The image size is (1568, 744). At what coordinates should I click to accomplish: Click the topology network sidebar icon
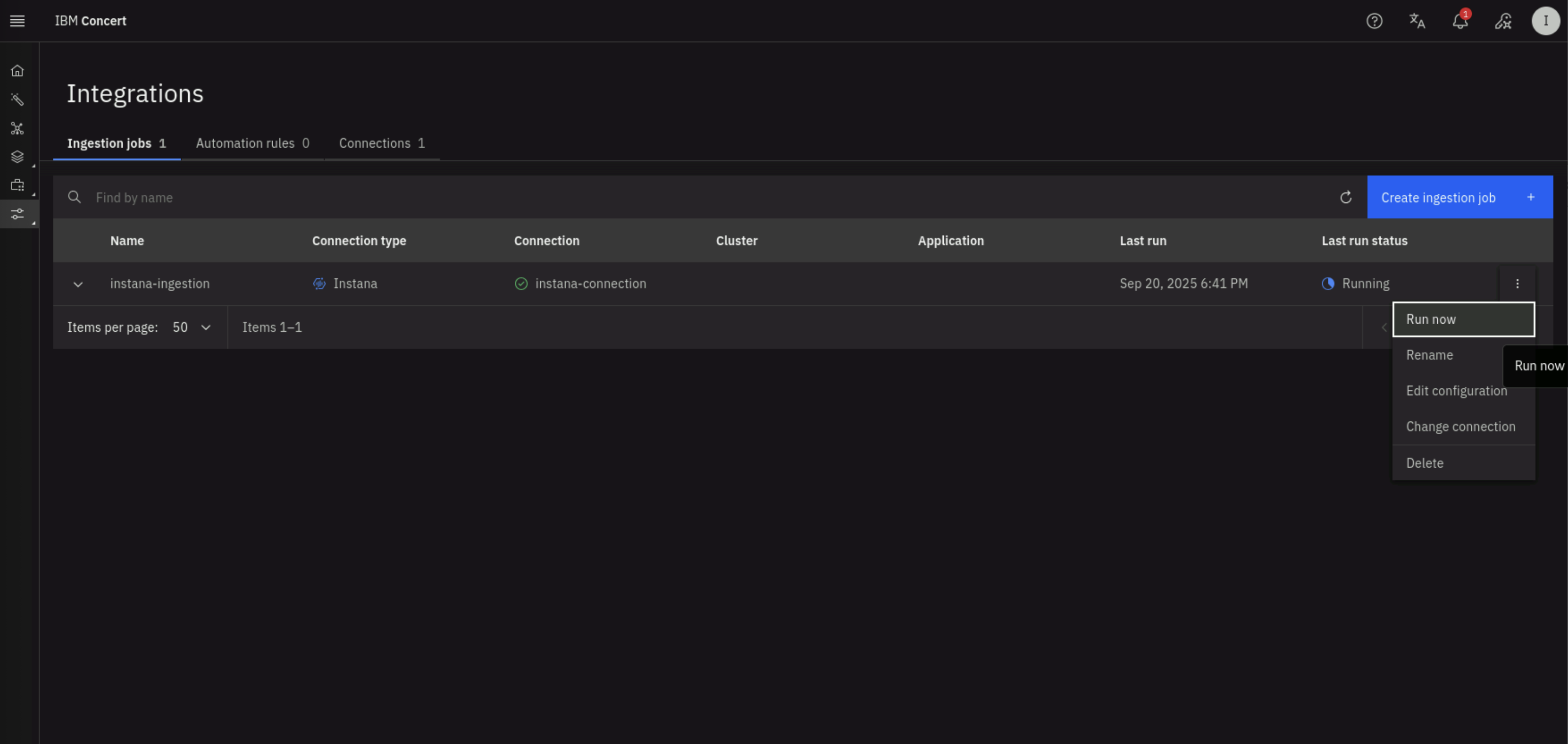click(x=17, y=128)
